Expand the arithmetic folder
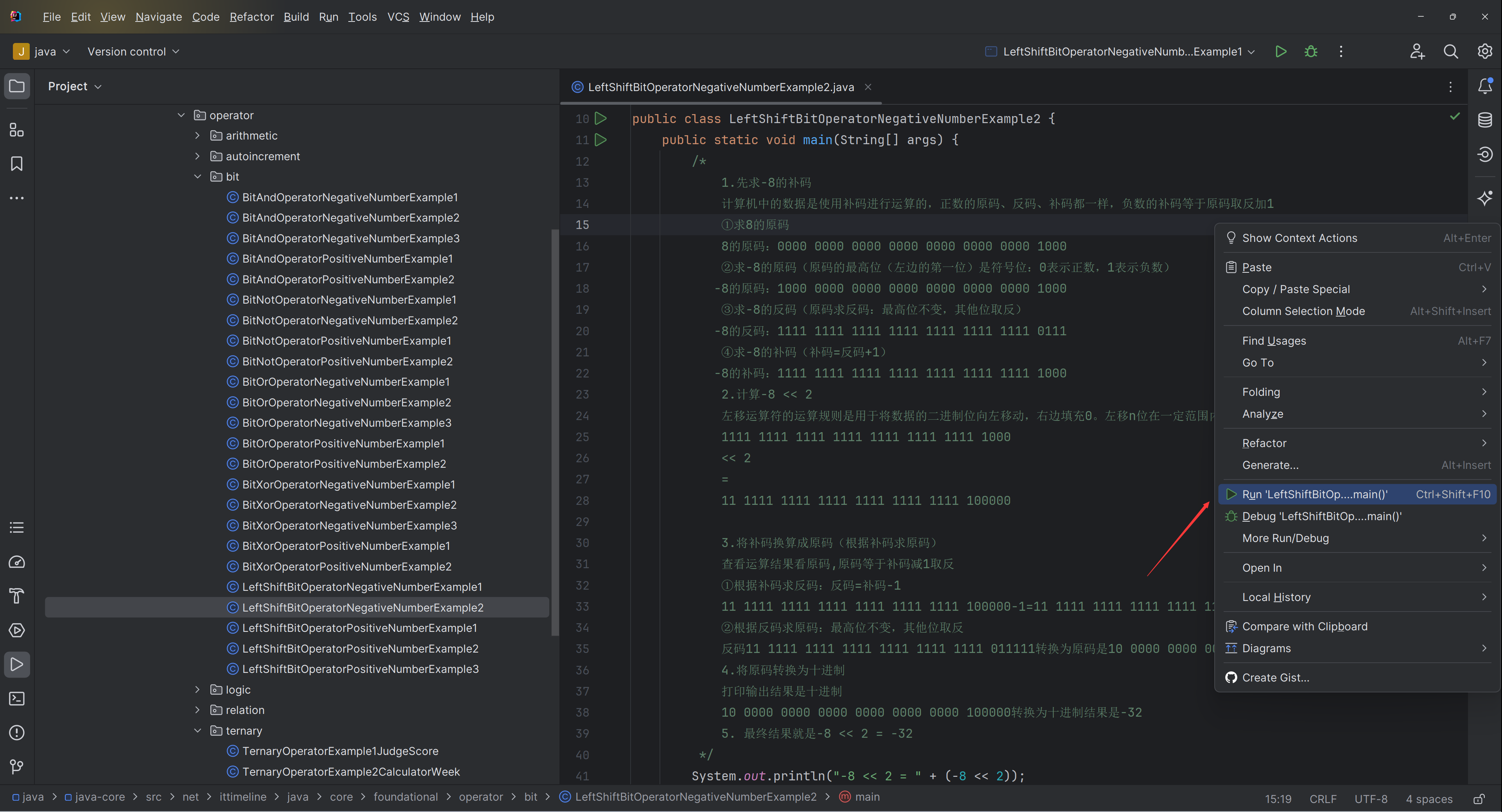1502x812 pixels. [x=197, y=136]
